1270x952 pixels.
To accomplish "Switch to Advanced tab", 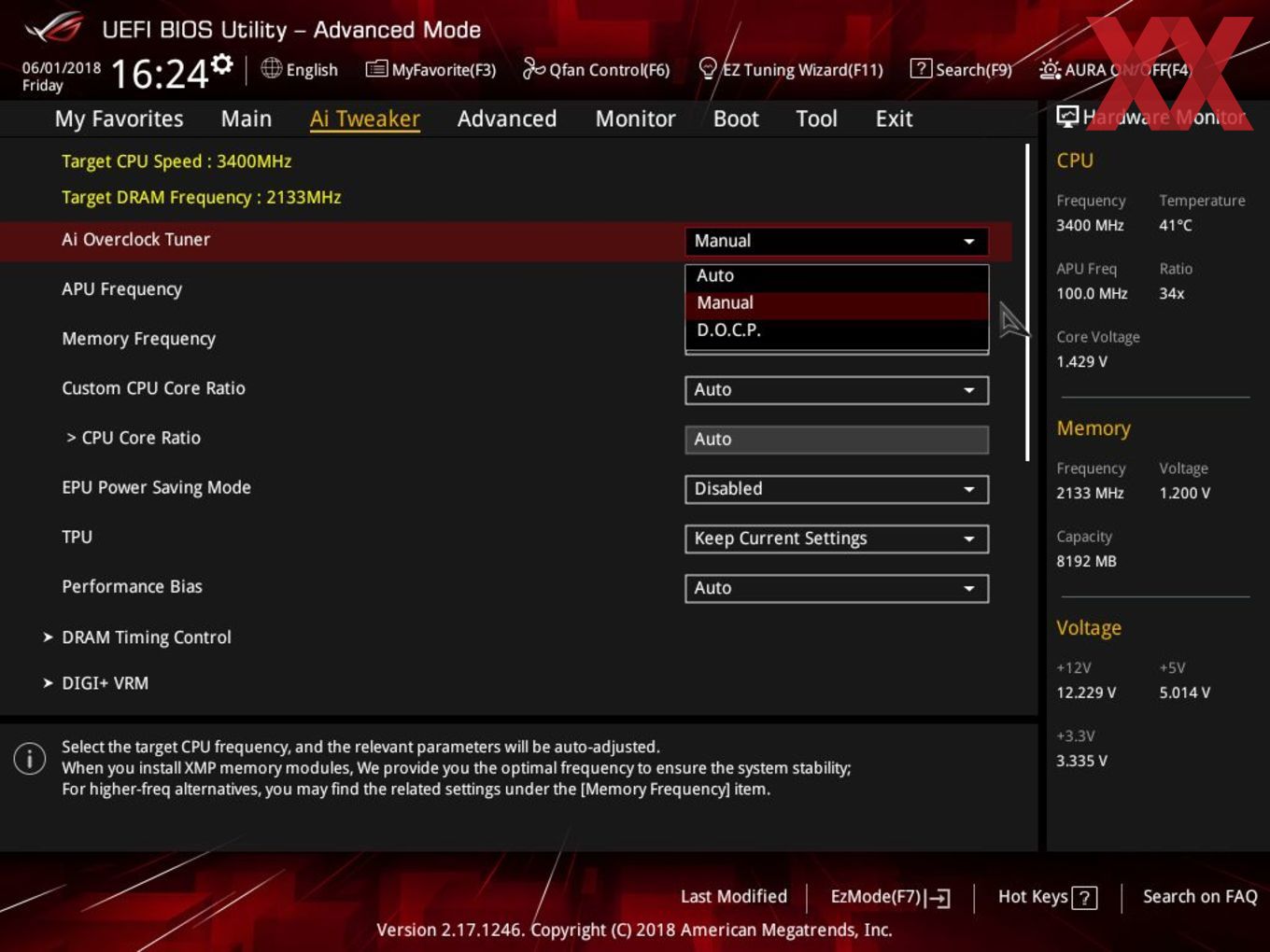I will [507, 119].
